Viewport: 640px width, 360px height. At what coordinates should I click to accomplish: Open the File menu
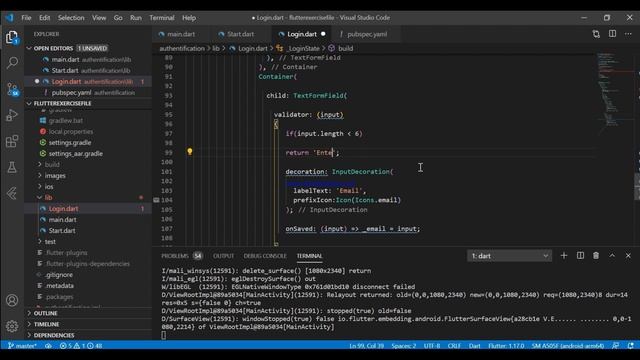26,18
